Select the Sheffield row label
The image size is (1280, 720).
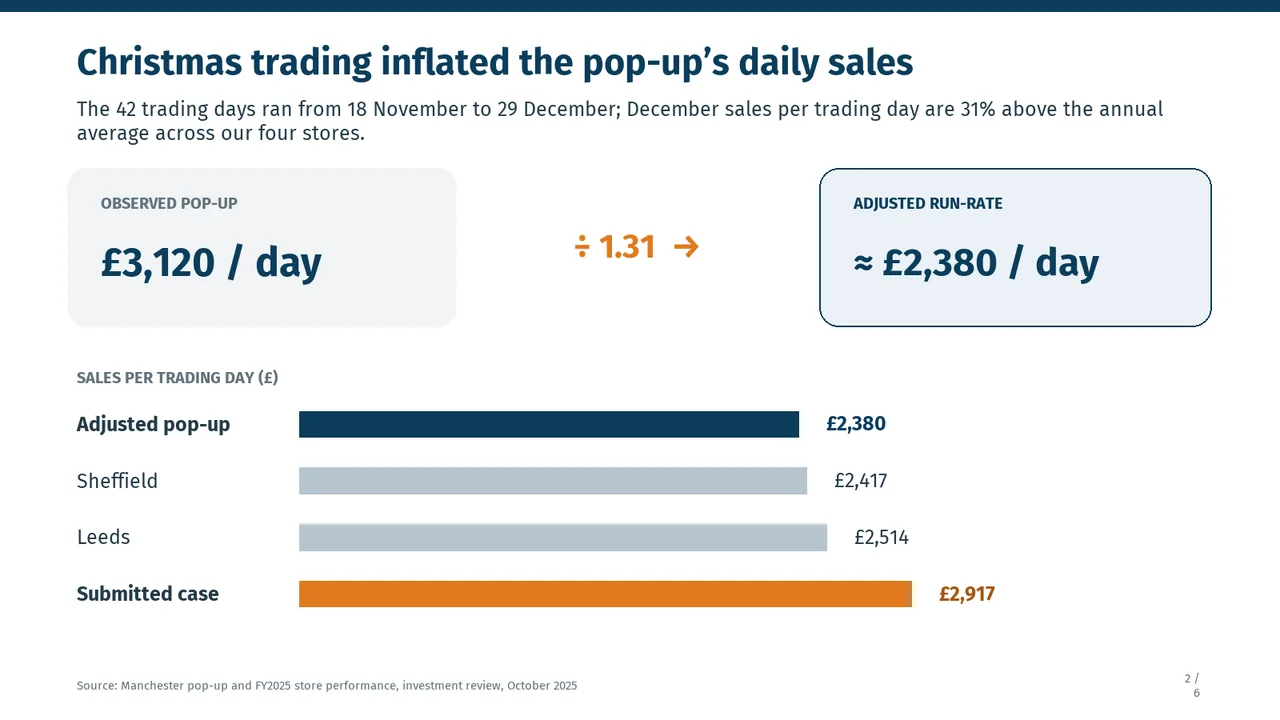coord(117,481)
